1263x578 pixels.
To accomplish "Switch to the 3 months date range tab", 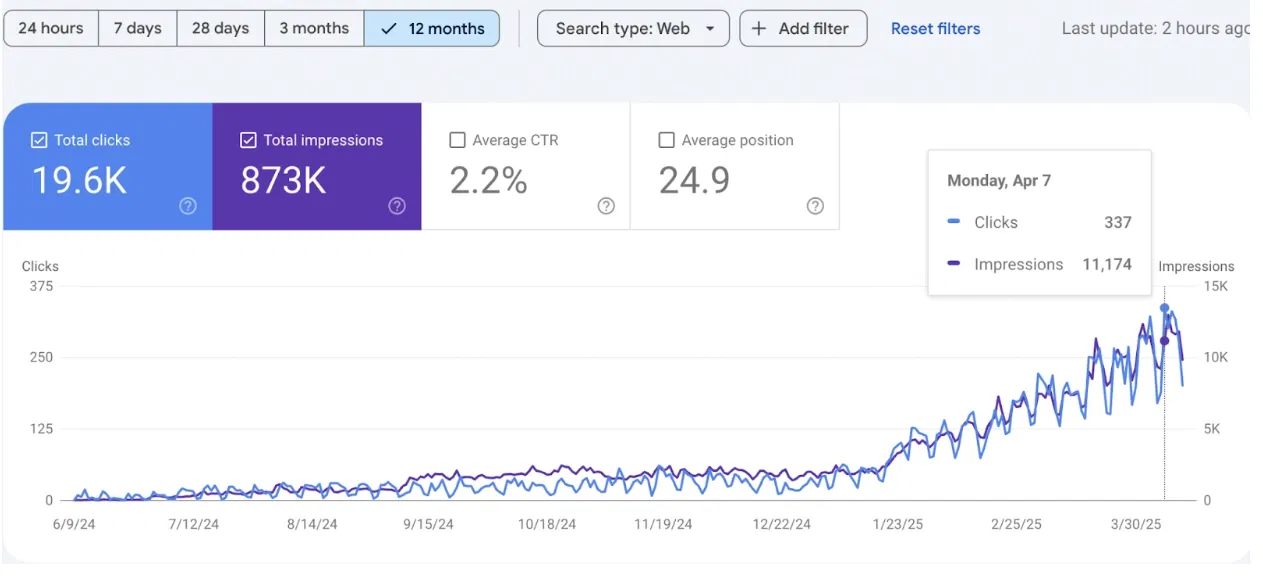I will pyautogui.click(x=314, y=28).
